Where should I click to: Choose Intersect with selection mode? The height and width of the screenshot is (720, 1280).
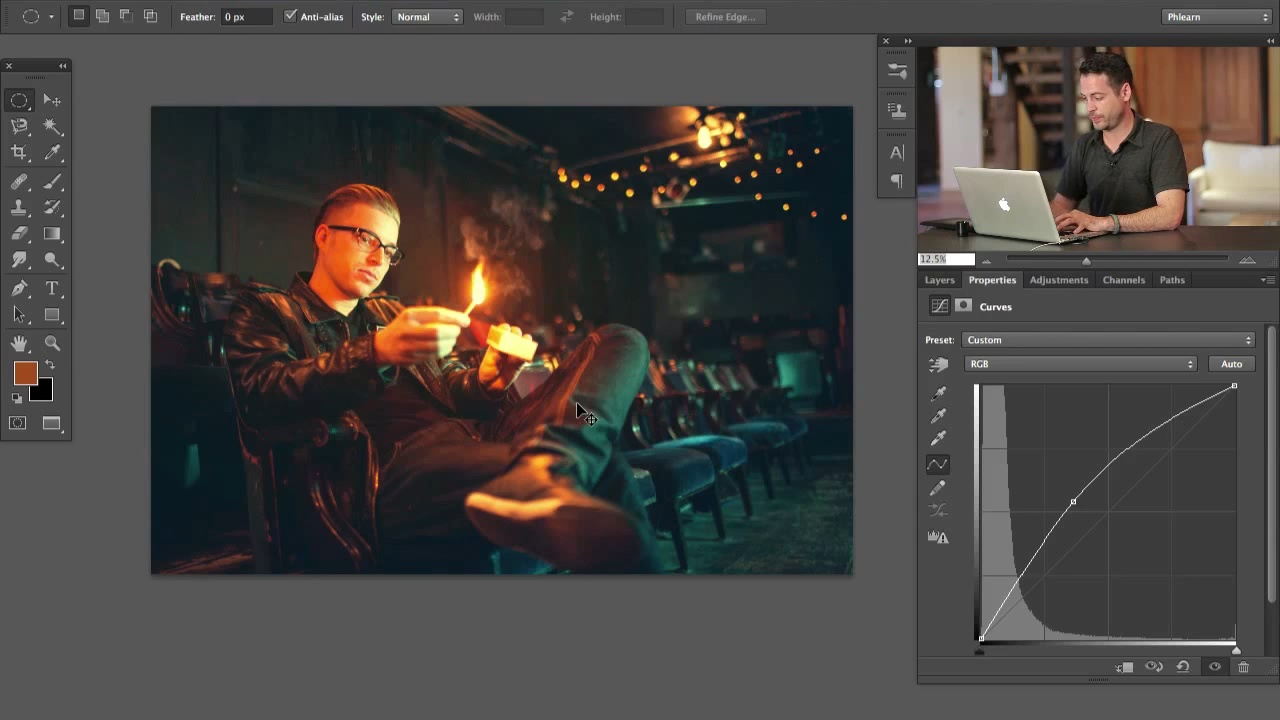click(x=150, y=16)
